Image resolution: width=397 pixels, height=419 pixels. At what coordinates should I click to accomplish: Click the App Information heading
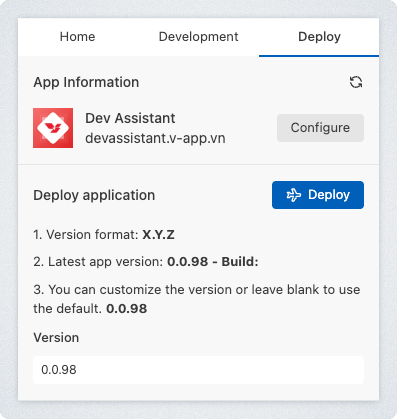[86, 82]
